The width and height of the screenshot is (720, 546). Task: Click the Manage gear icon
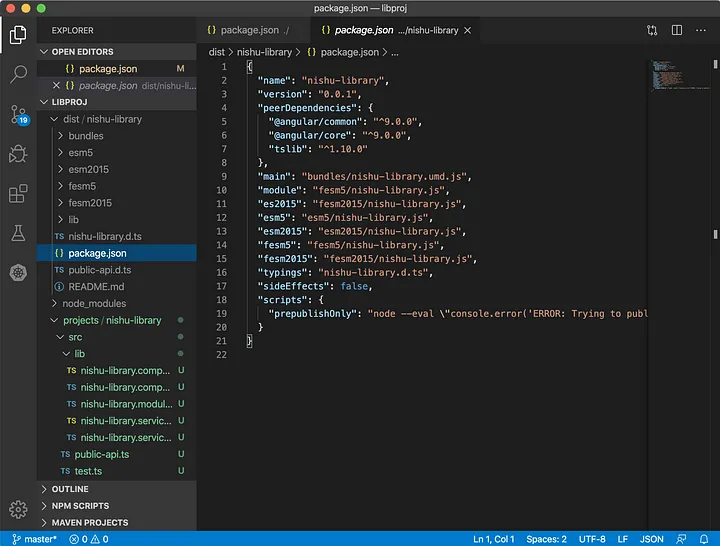(18, 509)
